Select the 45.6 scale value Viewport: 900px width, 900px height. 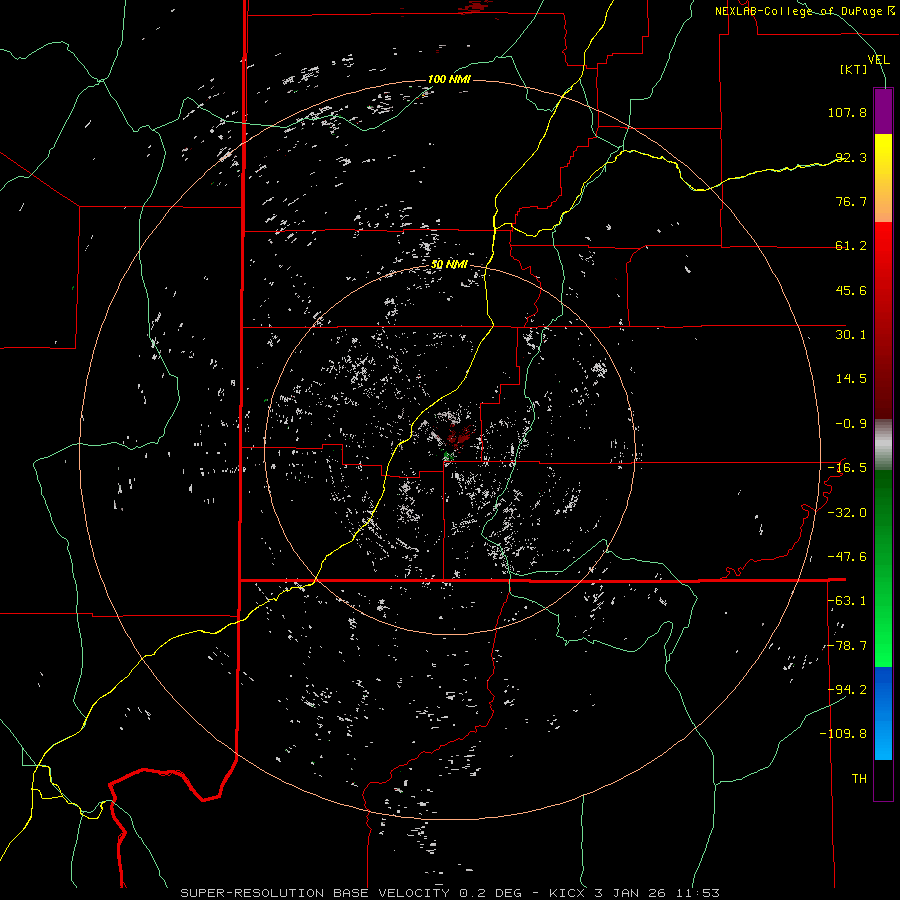click(x=851, y=290)
